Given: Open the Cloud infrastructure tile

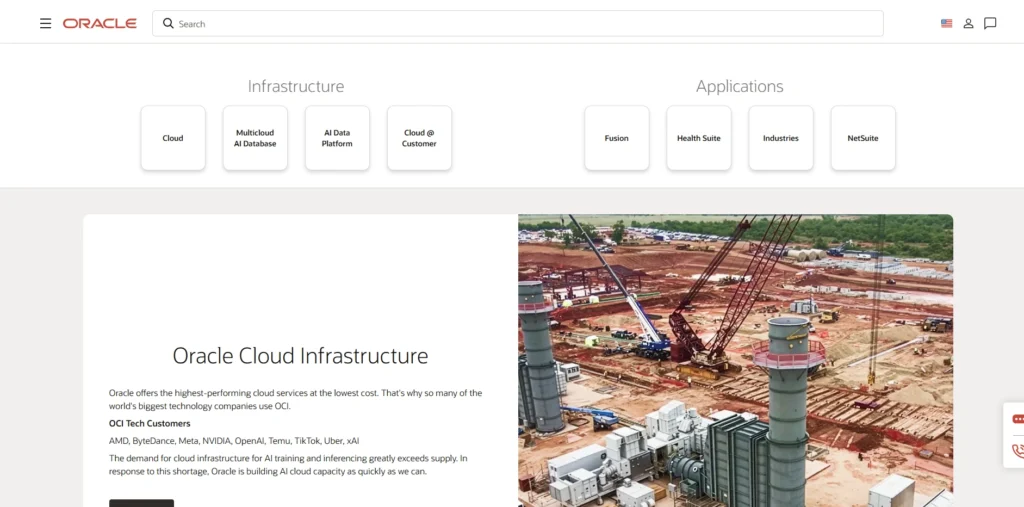Looking at the screenshot, I should coord(173,138).
